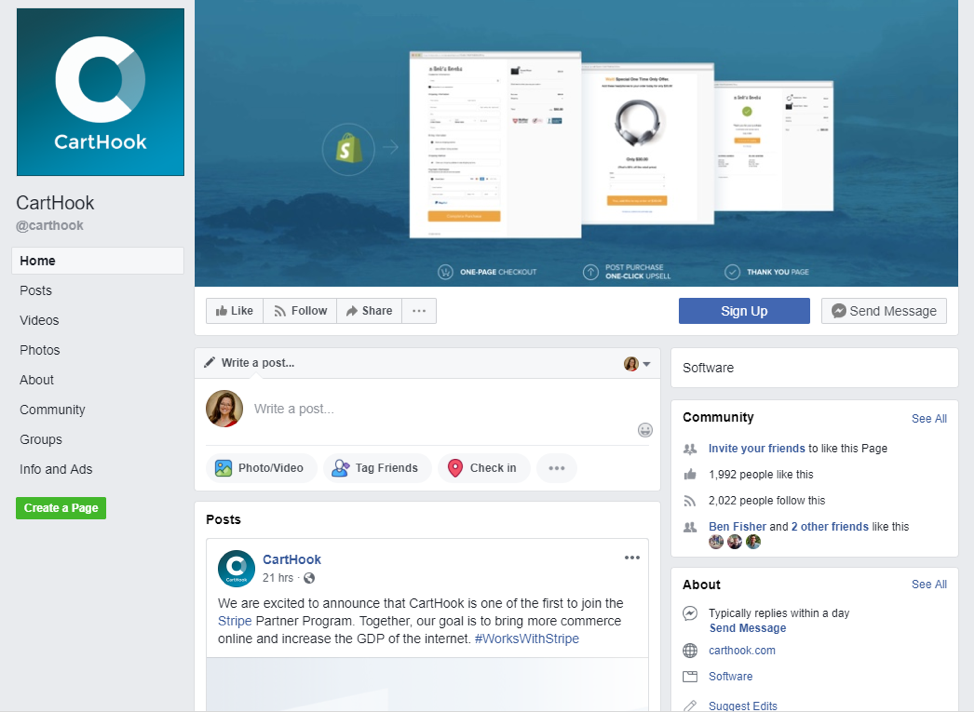Open the Stripe link in post text

235,621
